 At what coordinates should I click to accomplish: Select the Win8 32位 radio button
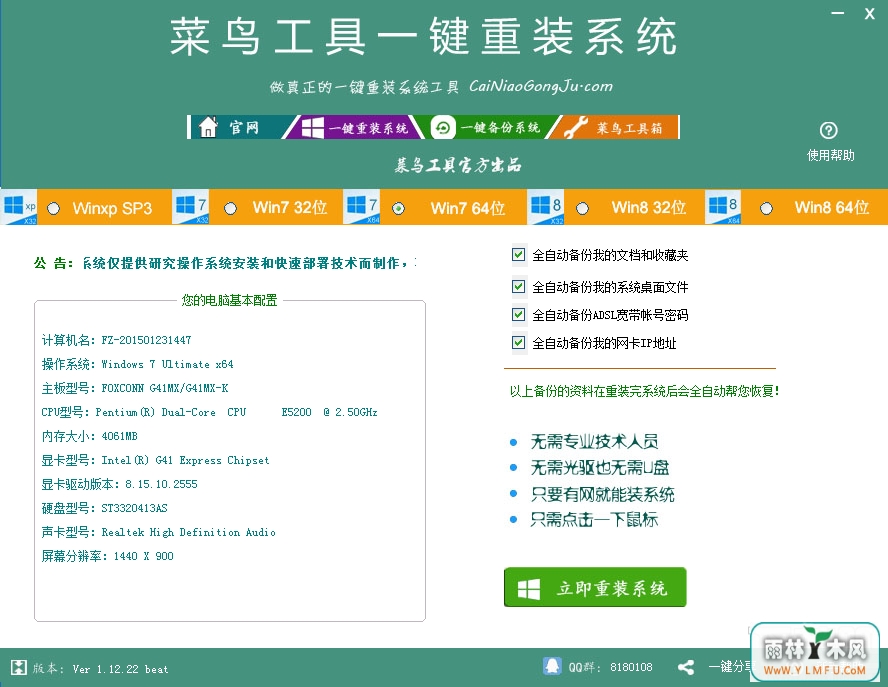tap(582, 208)
